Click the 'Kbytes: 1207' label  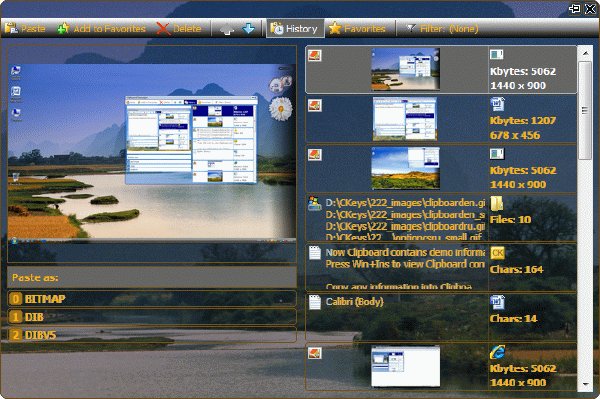(523, 121)
